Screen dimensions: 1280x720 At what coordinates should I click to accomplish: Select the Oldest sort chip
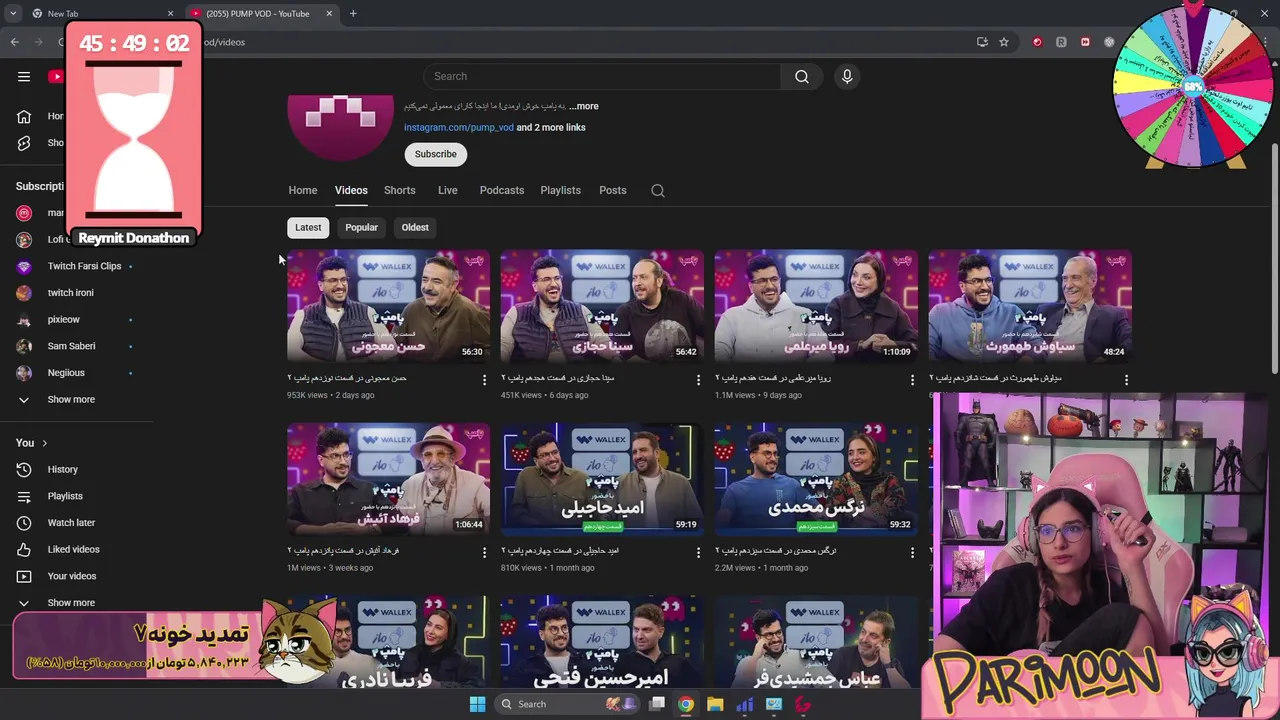point(415,227)
